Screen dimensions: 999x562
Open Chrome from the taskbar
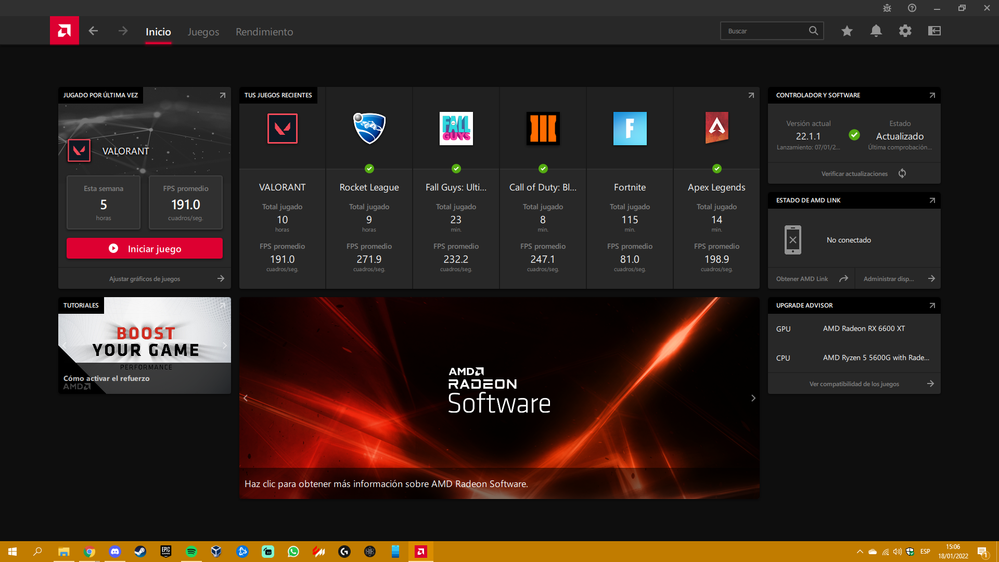pyautogui.click(x=89, y=552)
